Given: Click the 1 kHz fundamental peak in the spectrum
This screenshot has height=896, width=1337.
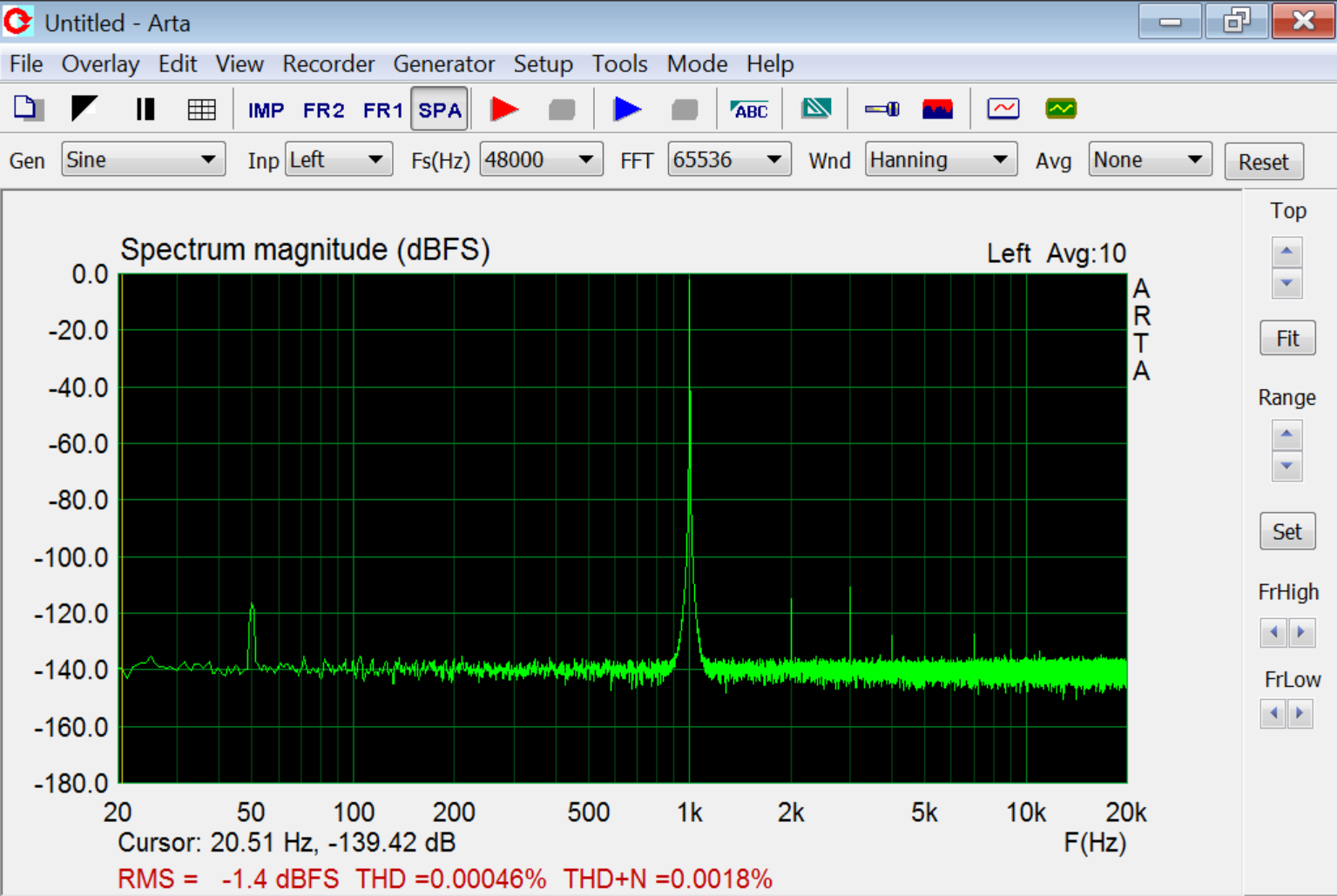Looking at the screenshot, I should tap(689, 470).
